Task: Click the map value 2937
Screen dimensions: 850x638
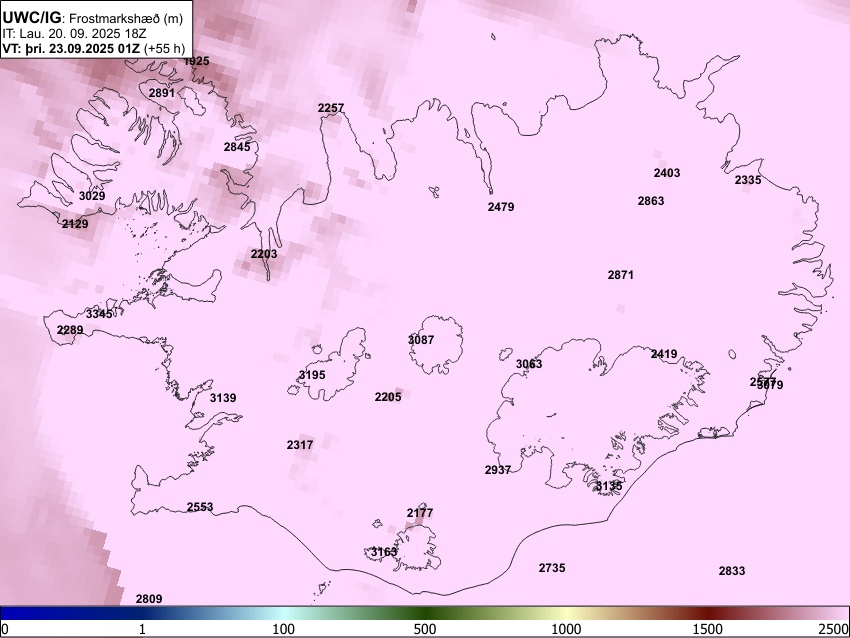Action: click(498, 470)
